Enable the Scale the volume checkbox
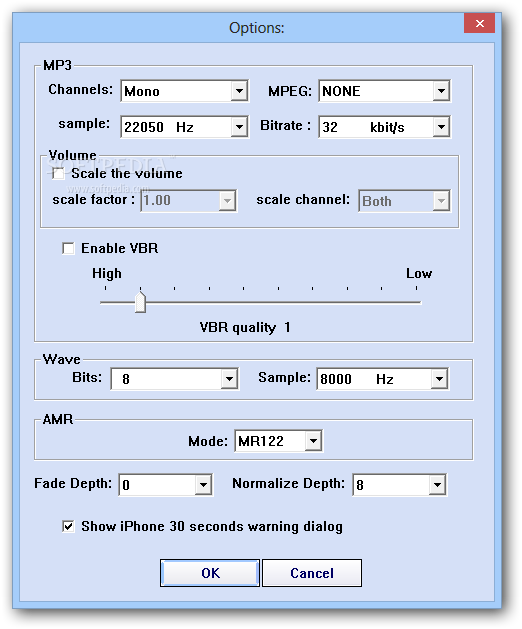 click(x=59, y=174)
